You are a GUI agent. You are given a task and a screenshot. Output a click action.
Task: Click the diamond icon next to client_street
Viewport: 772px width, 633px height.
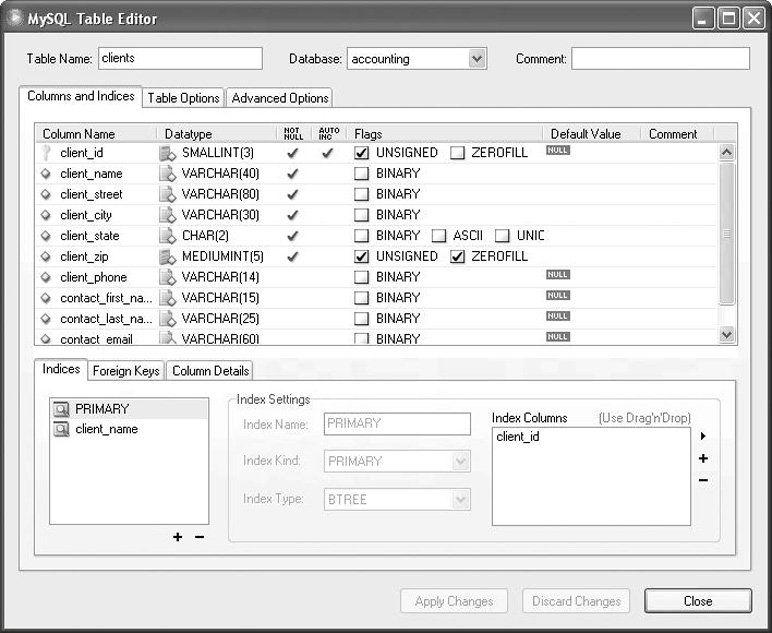tap(46, 194)
